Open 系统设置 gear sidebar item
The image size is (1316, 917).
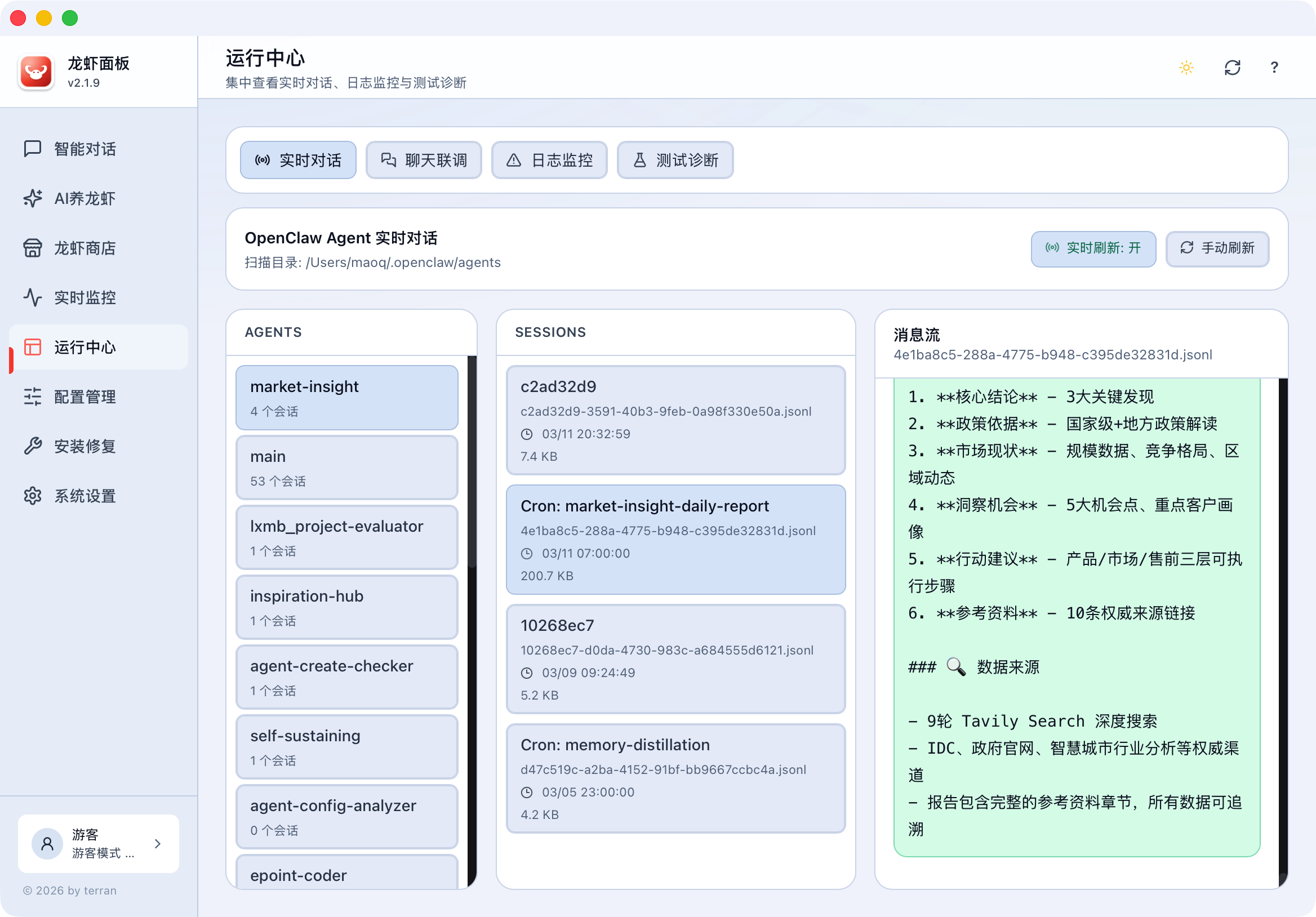coord(85,496)
